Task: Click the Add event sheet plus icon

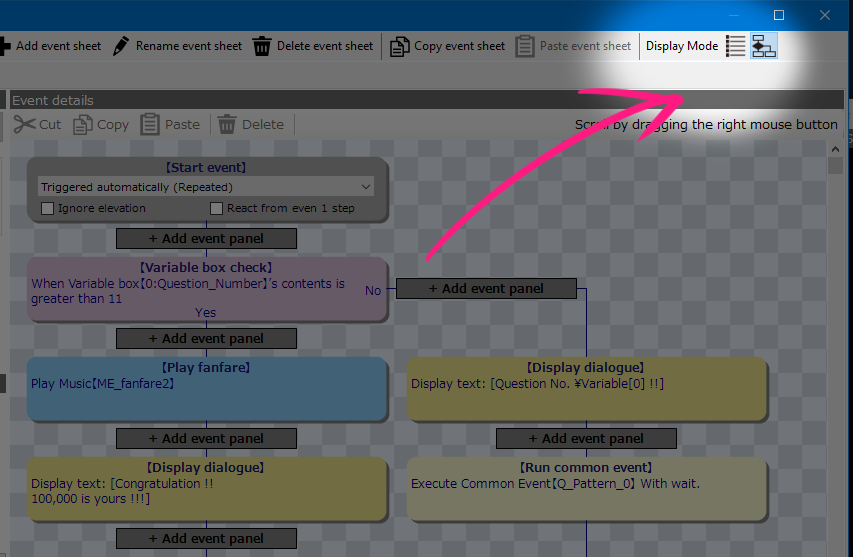Action: click(5, 46)
